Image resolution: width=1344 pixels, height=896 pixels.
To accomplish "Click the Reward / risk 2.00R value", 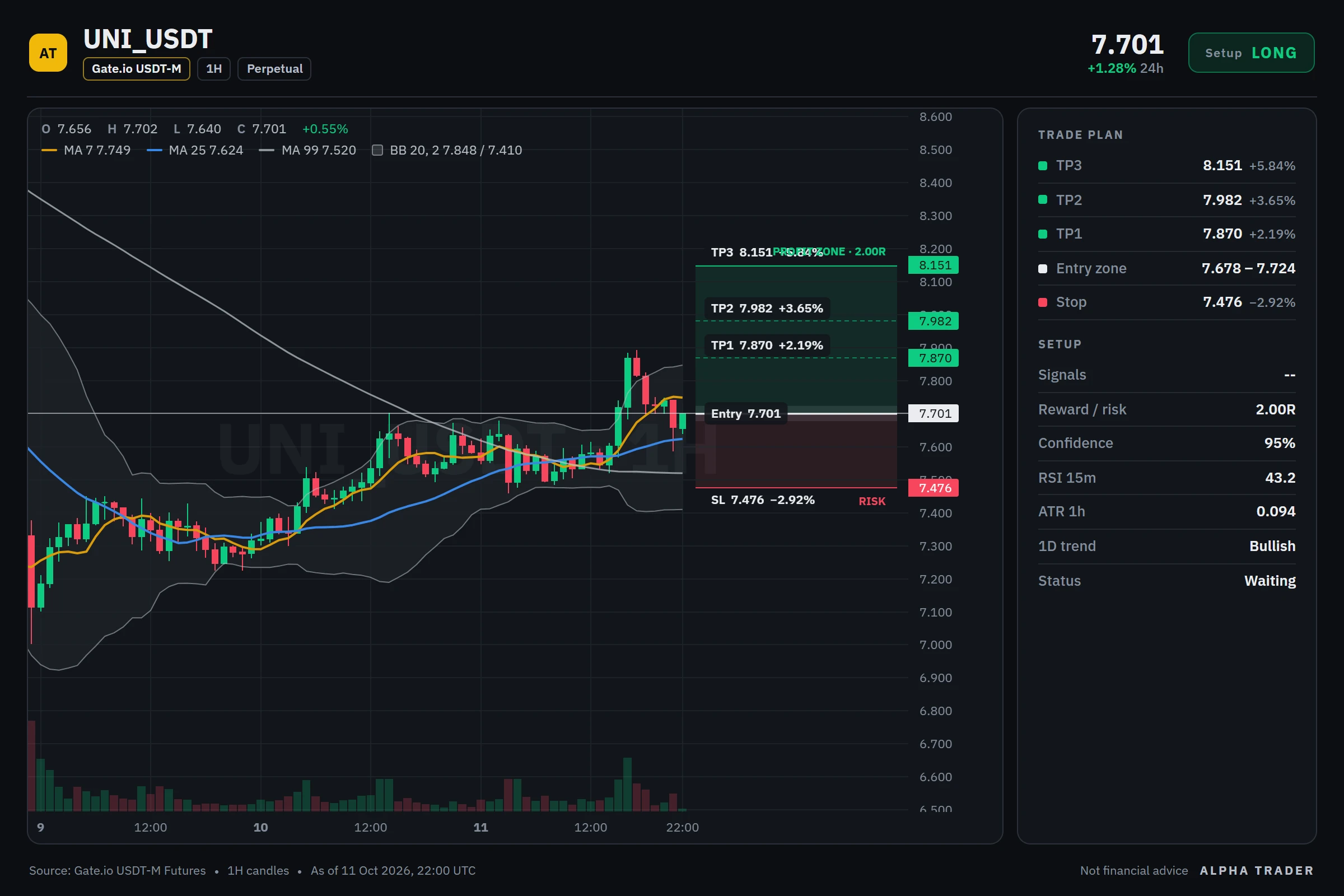I will coord(1276,410).
